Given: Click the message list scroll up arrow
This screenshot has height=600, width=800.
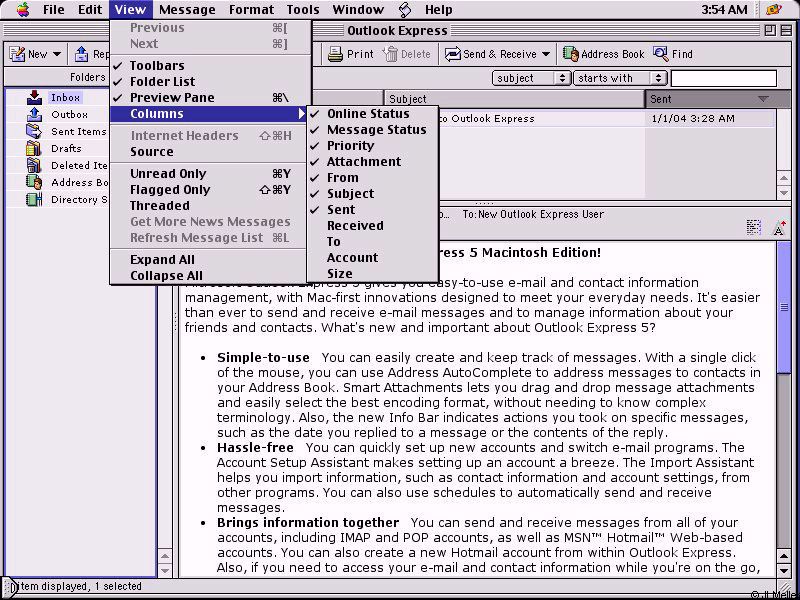Looking at the screenshot, I should coord(784,178).
